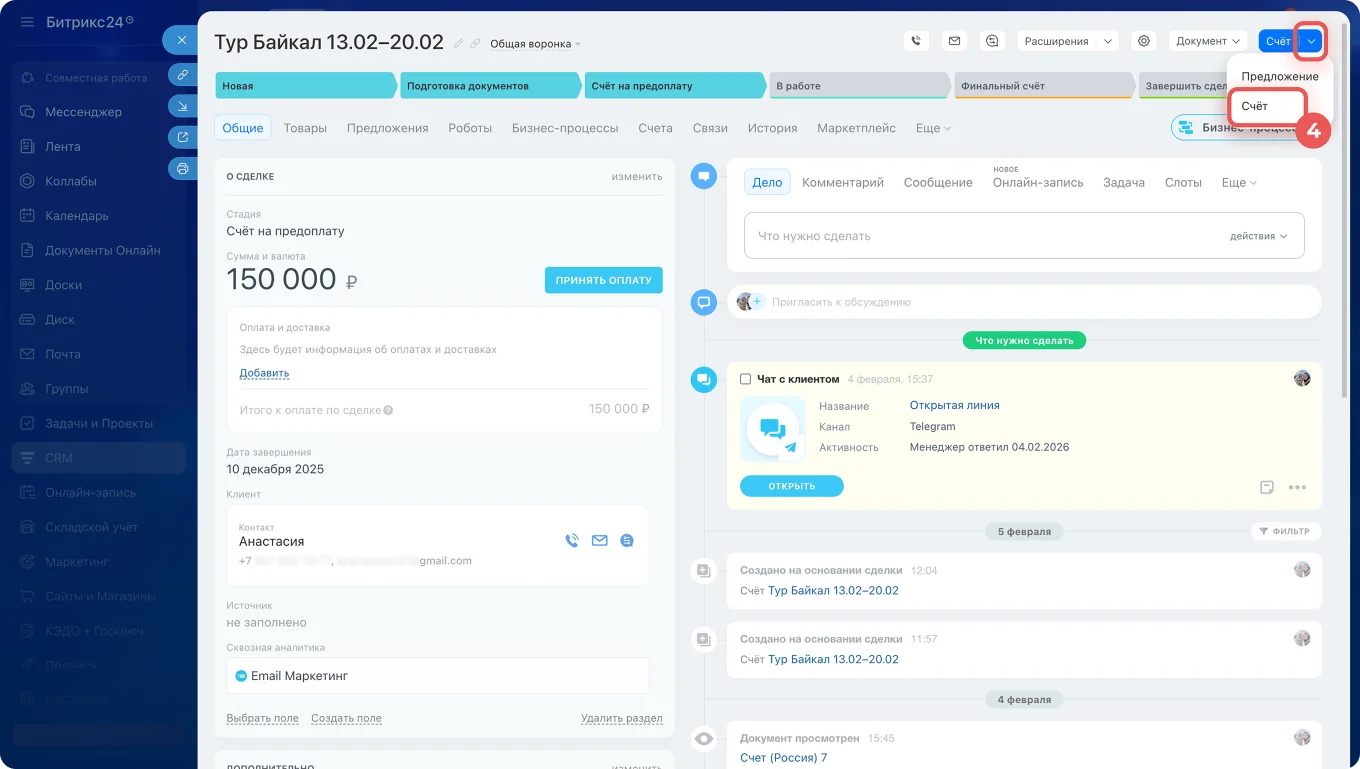The image size is (1360, 769).
Task: Select the В работе pipeline stage
Action: coord(858,86)
